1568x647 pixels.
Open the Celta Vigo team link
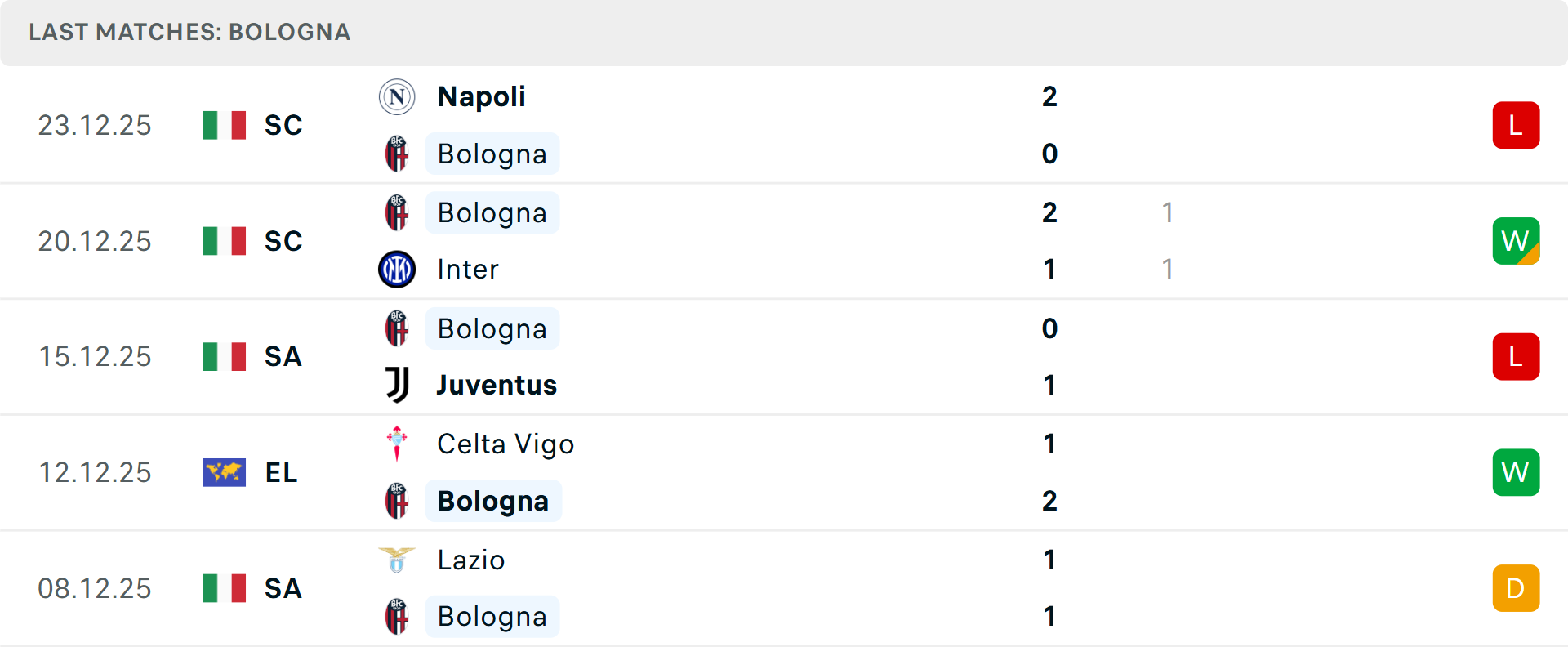pos(506,444)
